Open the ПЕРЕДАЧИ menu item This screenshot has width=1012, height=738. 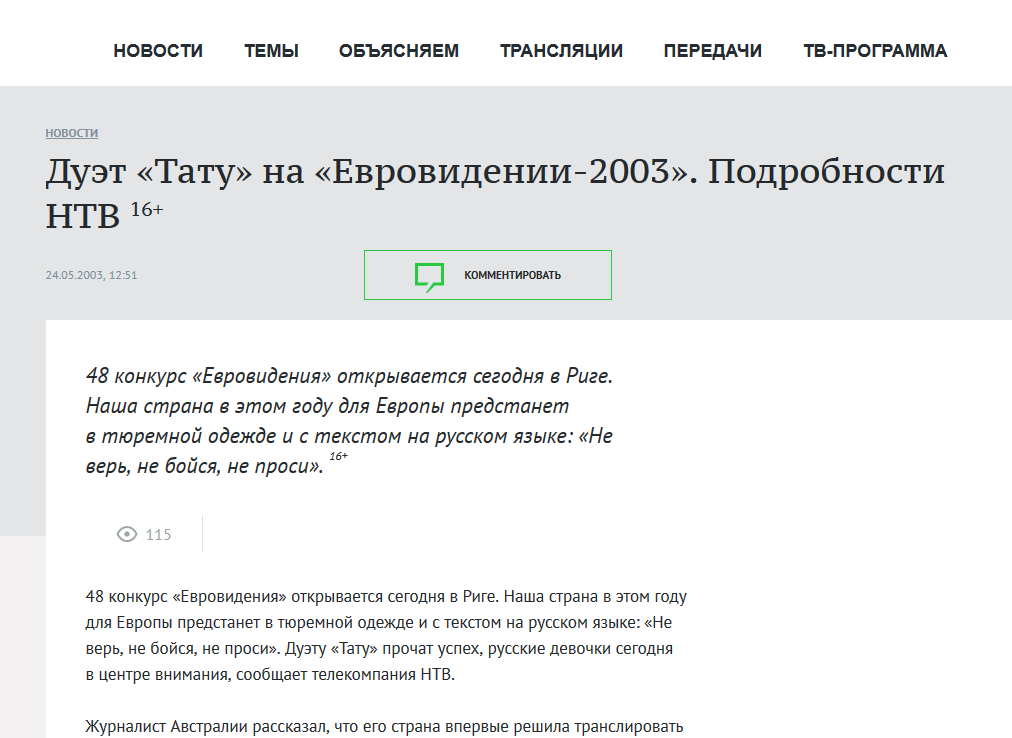[x=713, y=51]
